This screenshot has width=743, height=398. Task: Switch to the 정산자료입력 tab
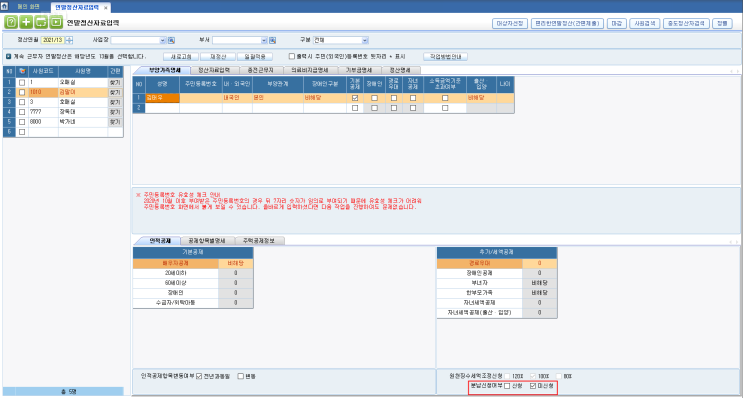pyautogui.click(x=214, y=70)
